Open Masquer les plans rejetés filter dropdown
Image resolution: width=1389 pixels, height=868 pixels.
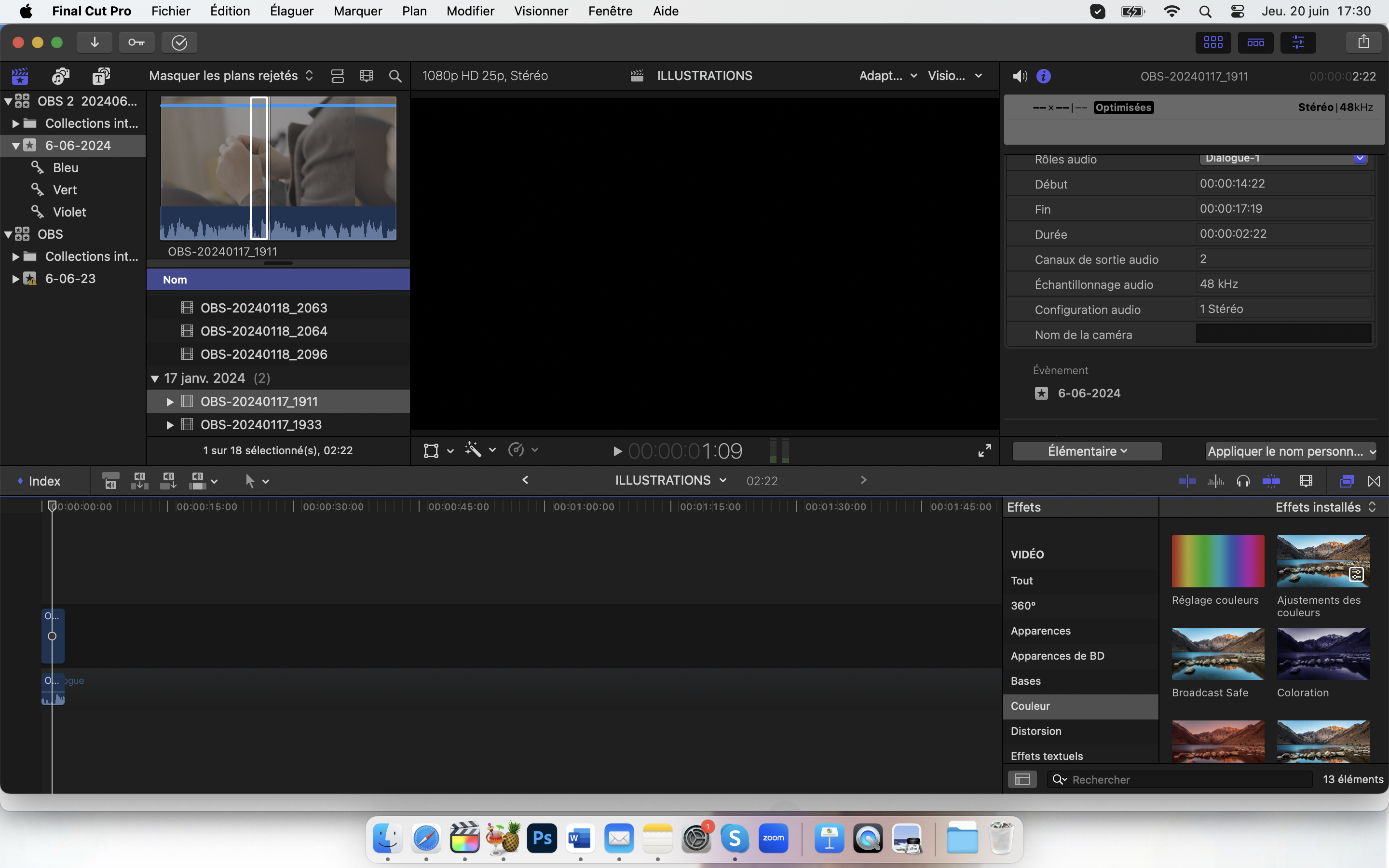point(231,76)
